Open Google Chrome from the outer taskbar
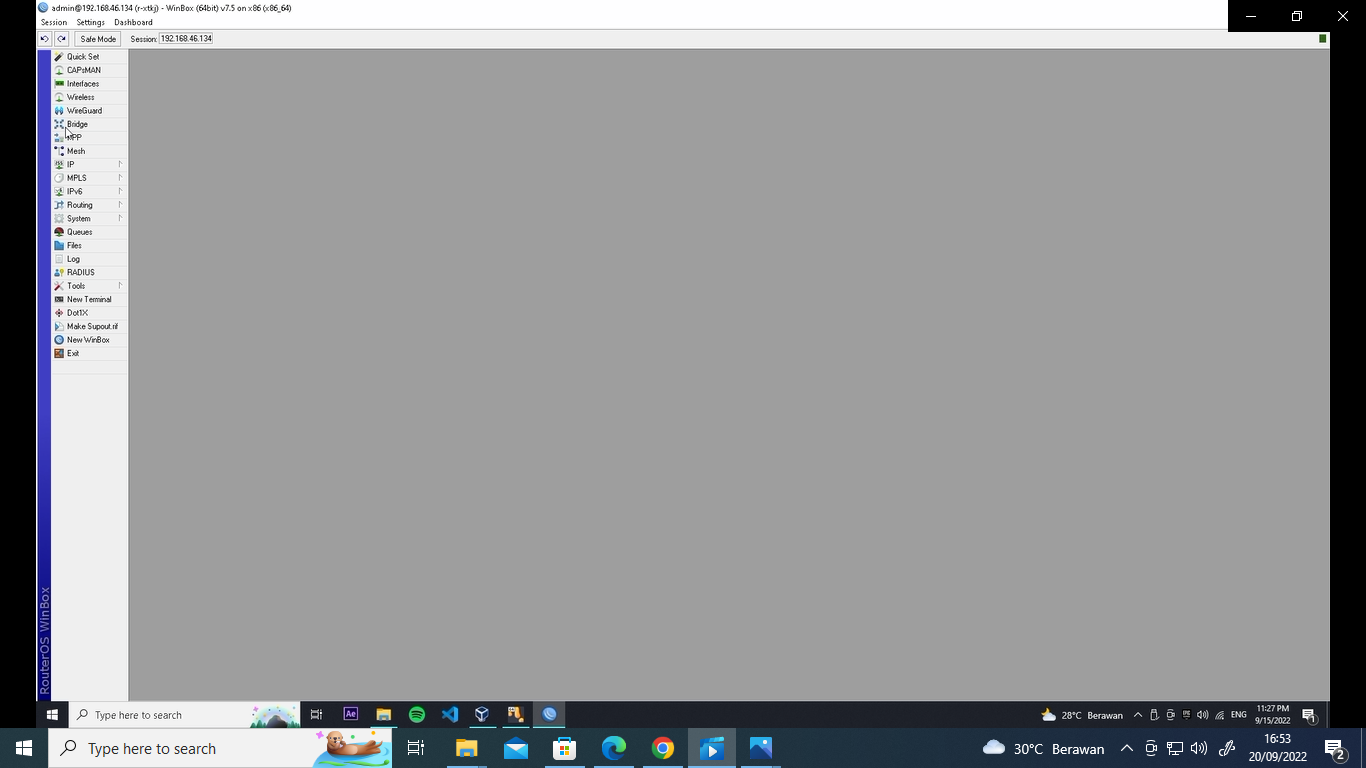This screenshot has width=1366, height=768. tap(662, 748)
